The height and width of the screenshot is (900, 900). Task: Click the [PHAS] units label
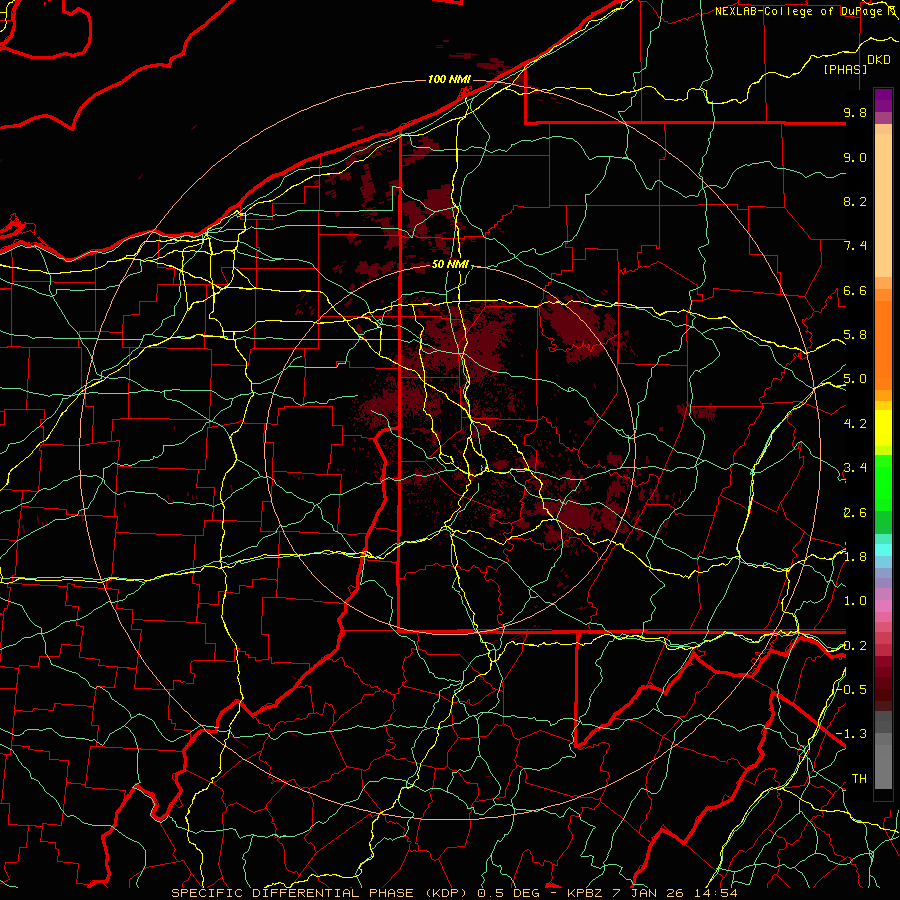[x=845, y=70]
